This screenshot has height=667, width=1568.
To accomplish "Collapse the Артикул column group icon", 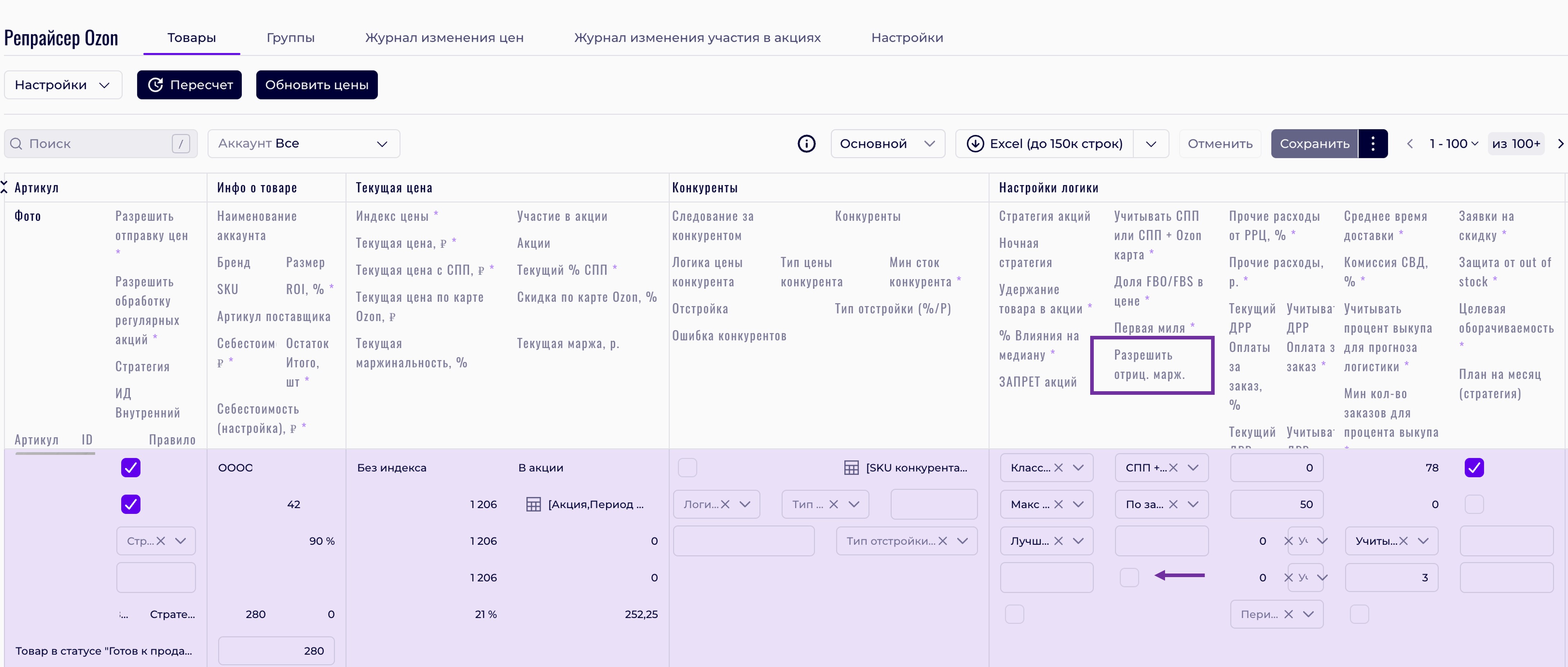I will tap(4, 187).
